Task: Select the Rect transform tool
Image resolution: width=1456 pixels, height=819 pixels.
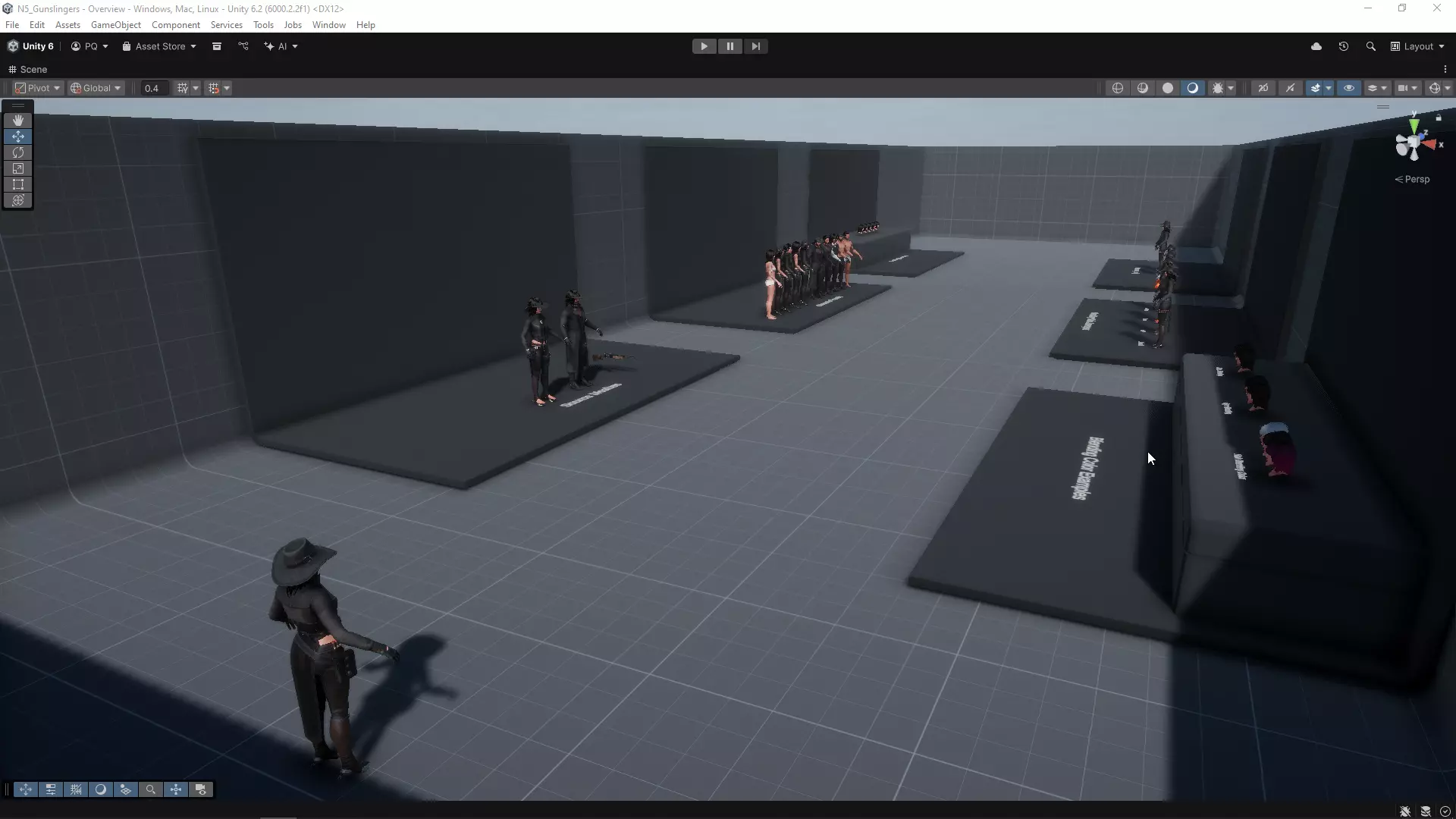Action: click(x=18, y=184)
